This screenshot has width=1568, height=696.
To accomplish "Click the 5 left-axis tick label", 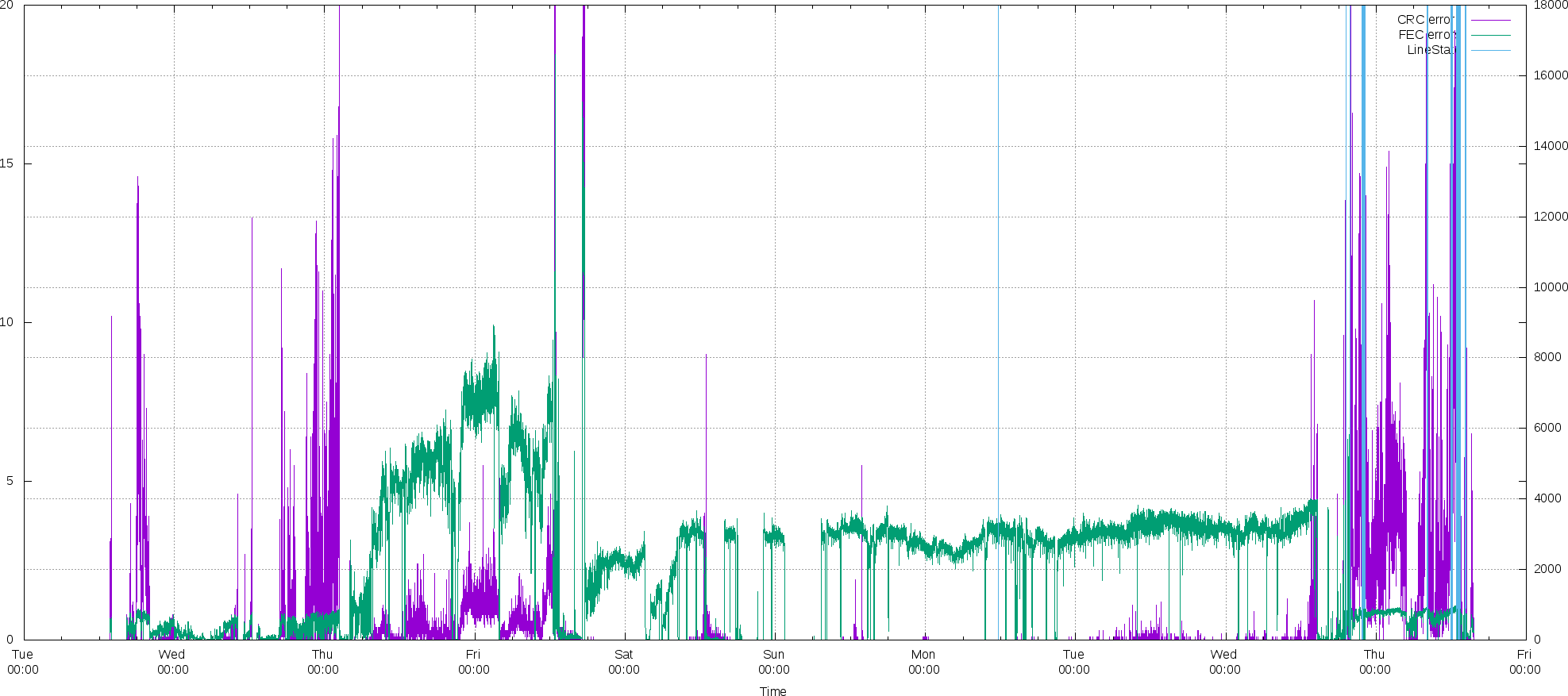I will click(x=10, y=481).
